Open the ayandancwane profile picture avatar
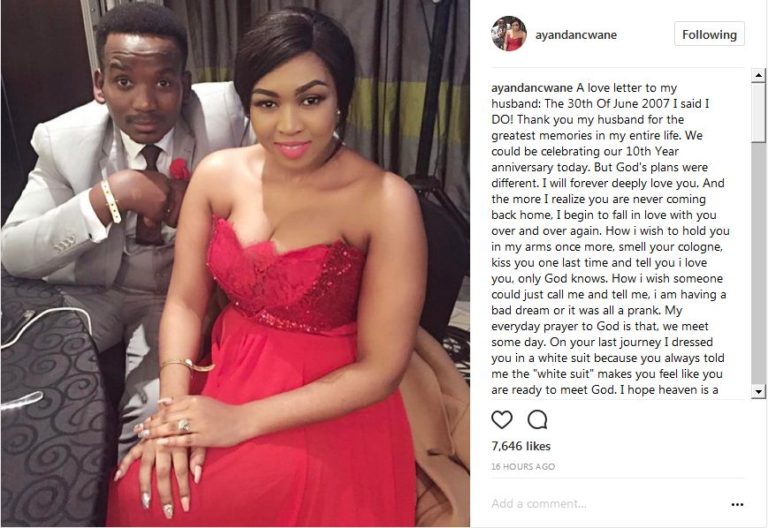The height and width of the screenshot is (528, 768). (509, 34)
